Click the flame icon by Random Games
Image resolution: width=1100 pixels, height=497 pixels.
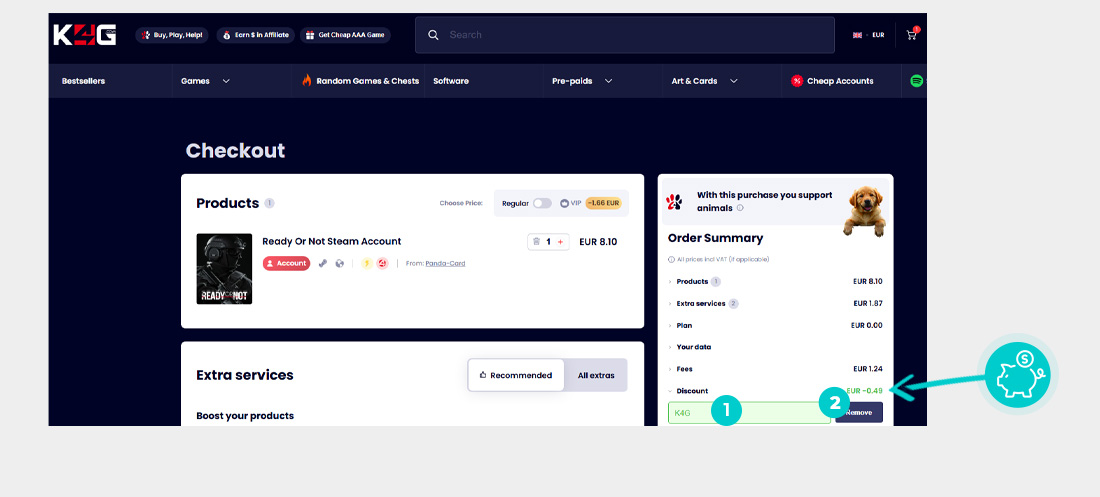307,80
